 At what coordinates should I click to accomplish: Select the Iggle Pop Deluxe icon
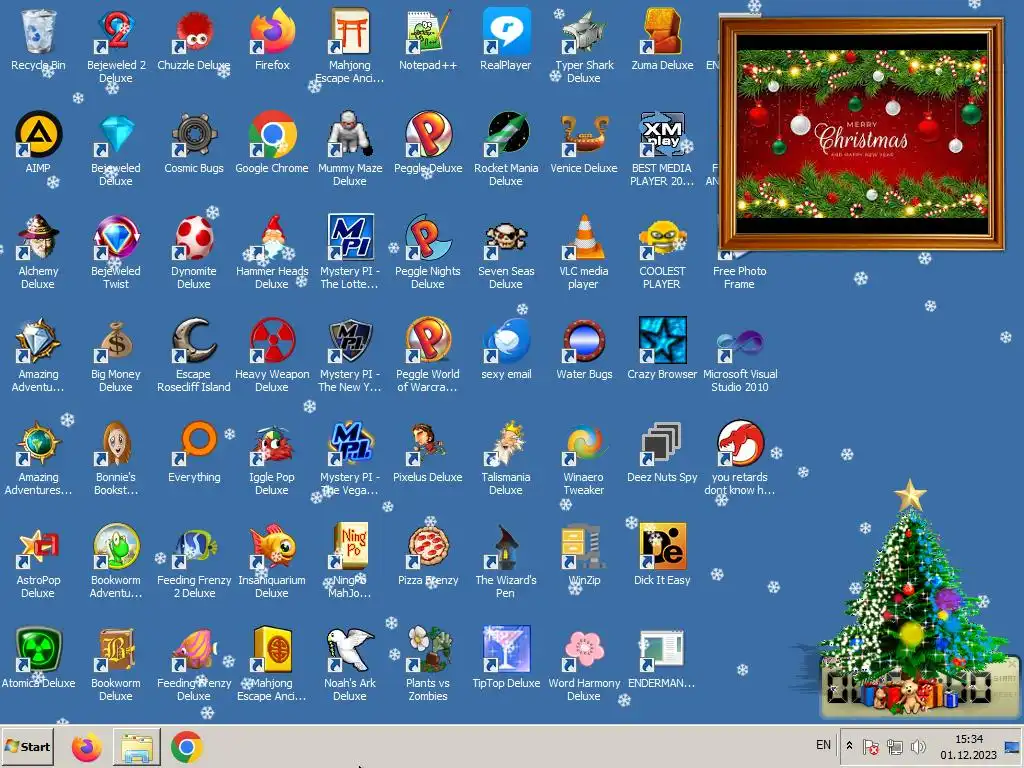point(272,444)
